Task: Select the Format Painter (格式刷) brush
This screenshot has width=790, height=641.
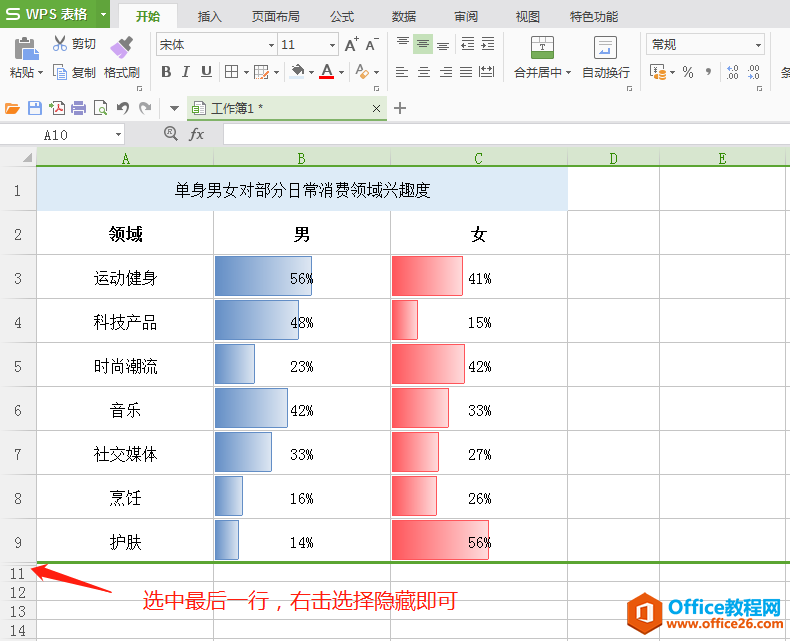Action: [121, 47]
